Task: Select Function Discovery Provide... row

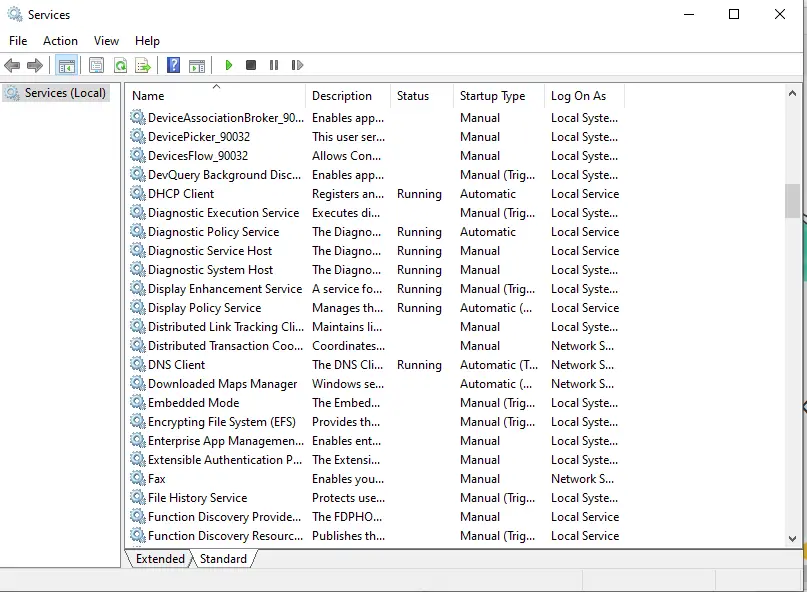Action: pyautogui.click(x=375, y=517)
